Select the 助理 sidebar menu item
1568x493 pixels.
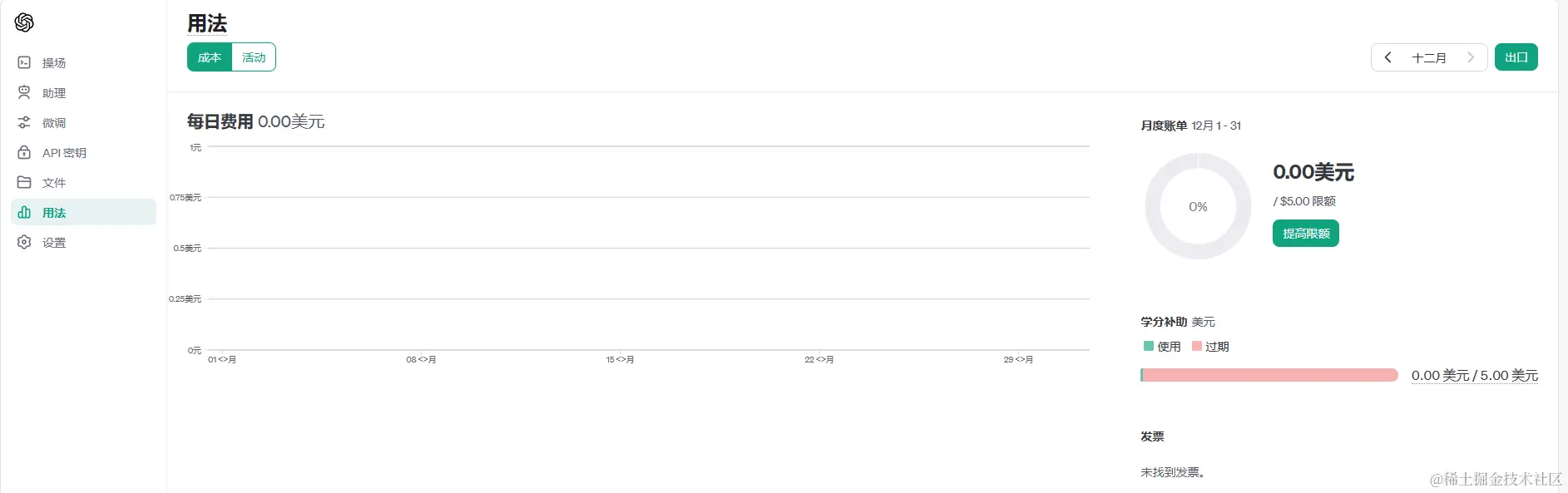point(54,93)
